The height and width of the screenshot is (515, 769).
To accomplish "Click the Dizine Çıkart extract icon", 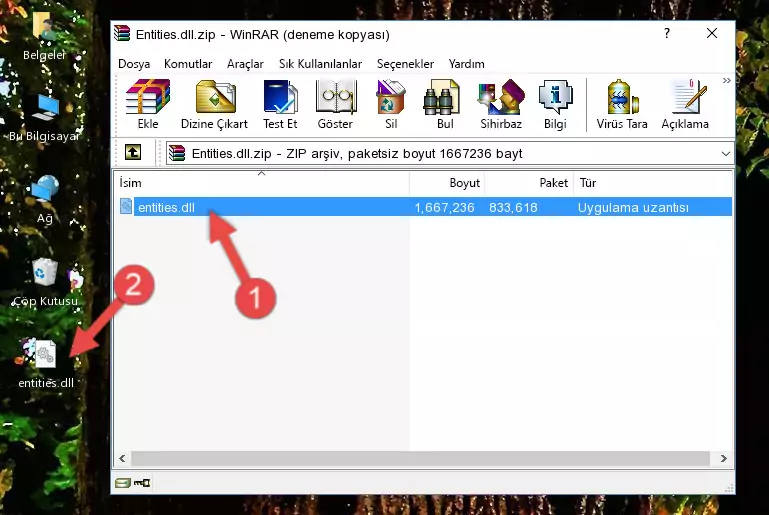I will 214,104.
